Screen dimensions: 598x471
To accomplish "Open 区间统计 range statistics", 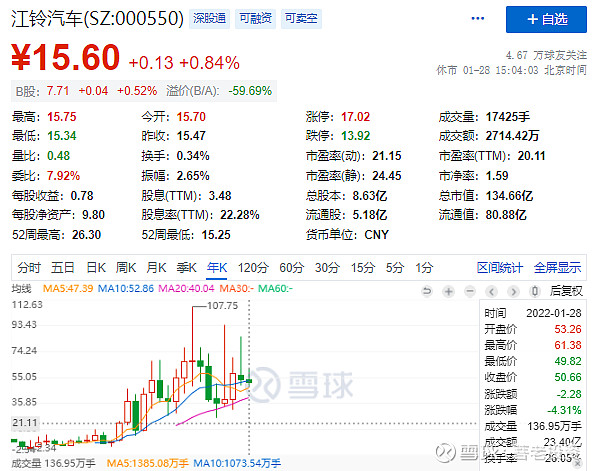I will 500,268.
